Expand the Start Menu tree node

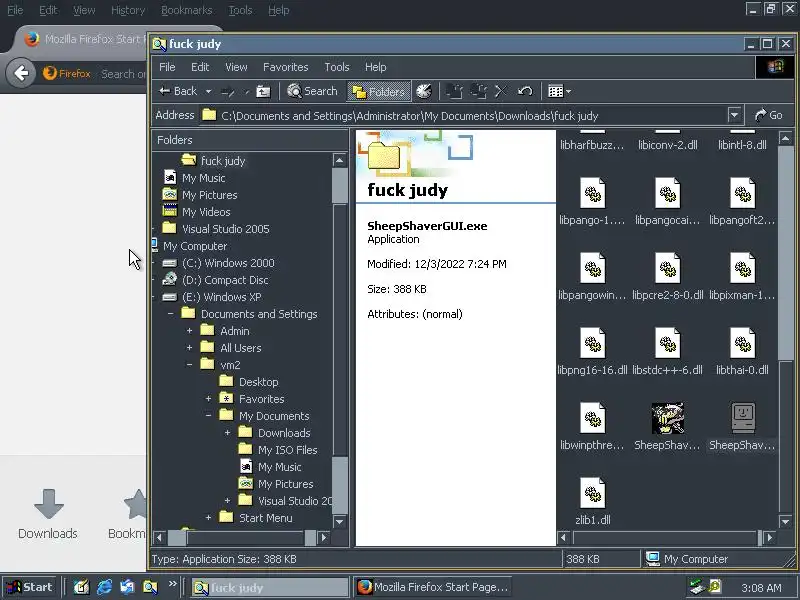pyautogui.click(x=208, y=518)
